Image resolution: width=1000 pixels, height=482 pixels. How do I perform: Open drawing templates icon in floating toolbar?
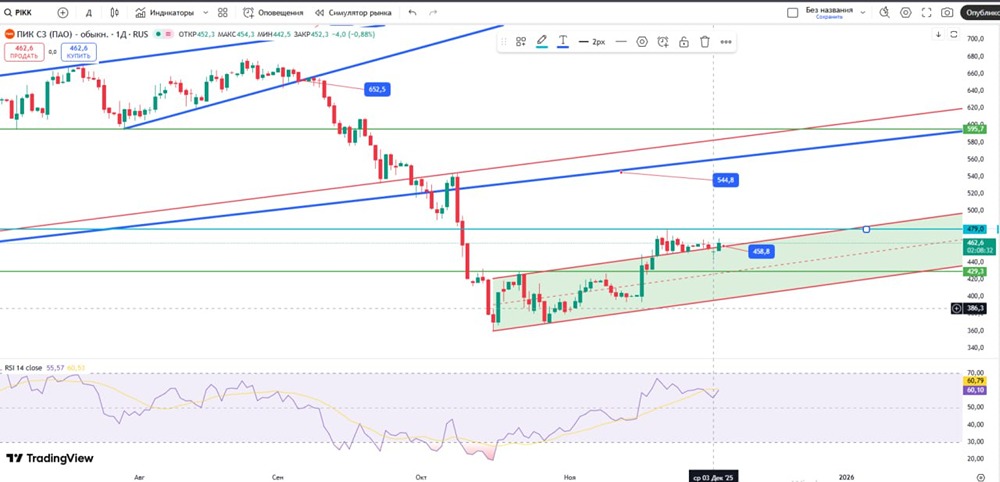[521, 41]
